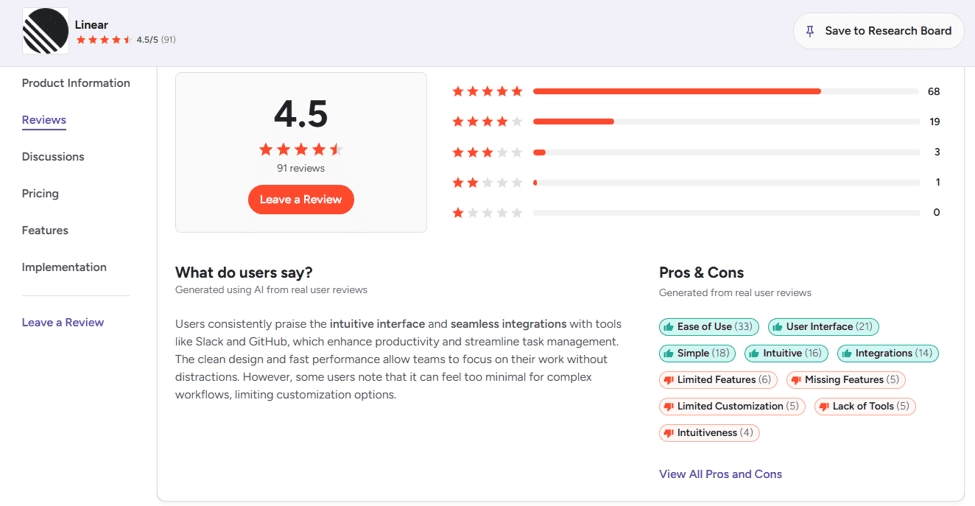
Task: Click thumbs-up icon on Intuitive tag
Action: [754, 354]
